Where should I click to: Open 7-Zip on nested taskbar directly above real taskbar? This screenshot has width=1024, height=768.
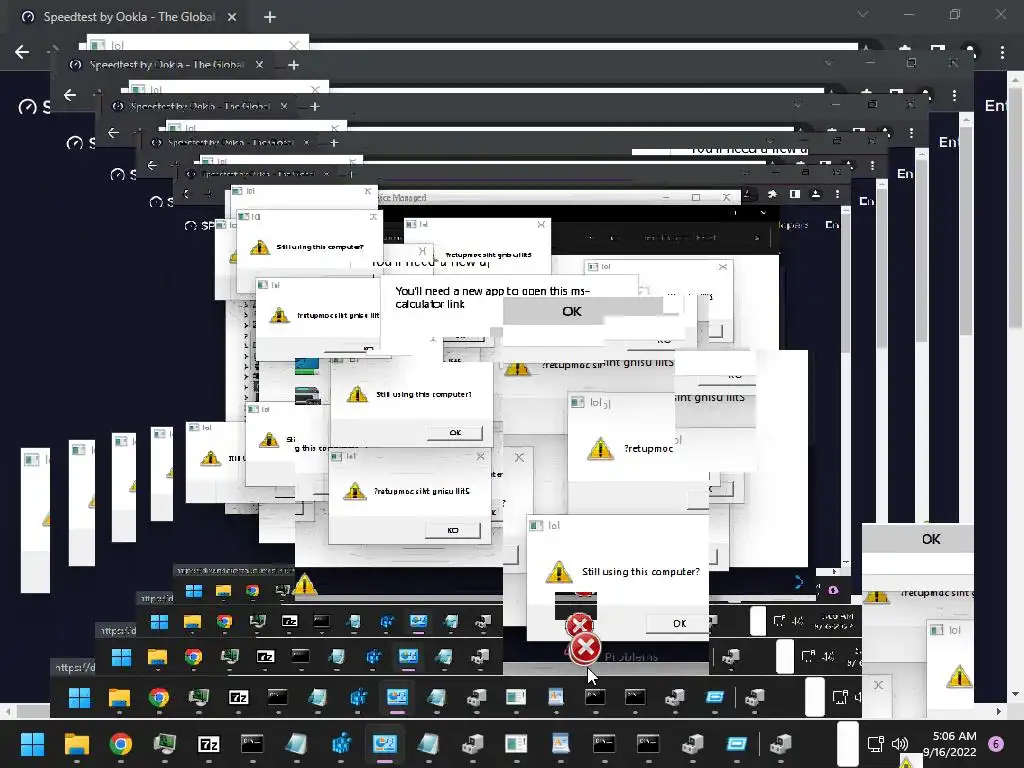point(238,698)
